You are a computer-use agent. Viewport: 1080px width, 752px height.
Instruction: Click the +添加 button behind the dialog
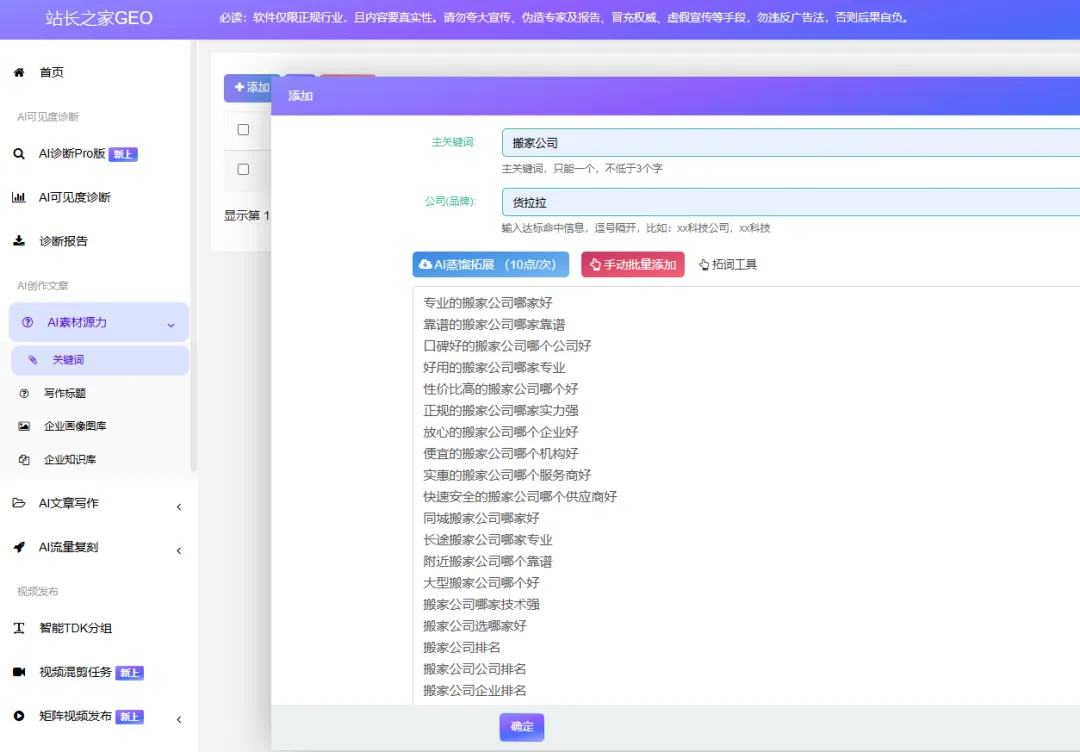[249, 87]
